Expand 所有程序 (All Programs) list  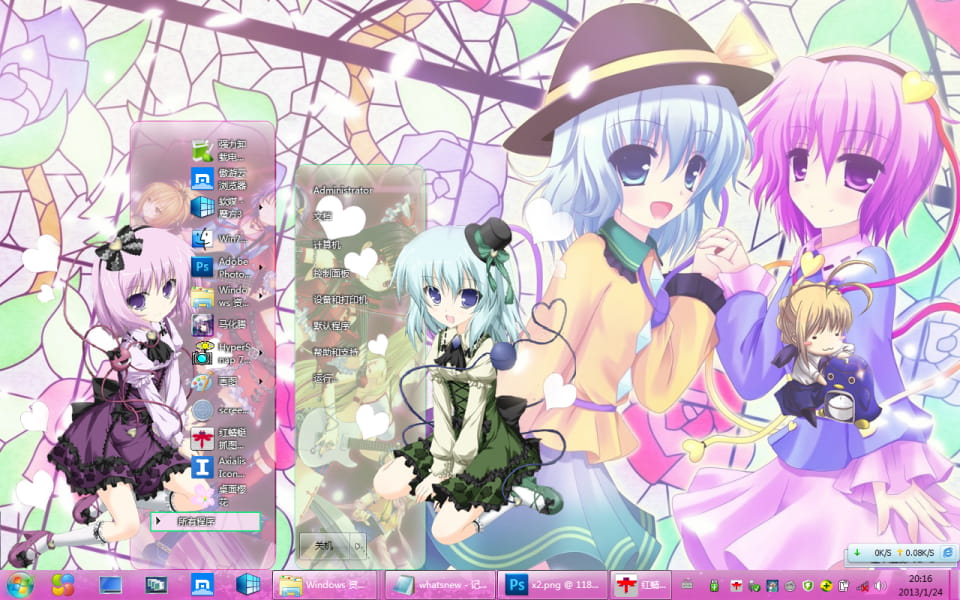pos(205,522)
